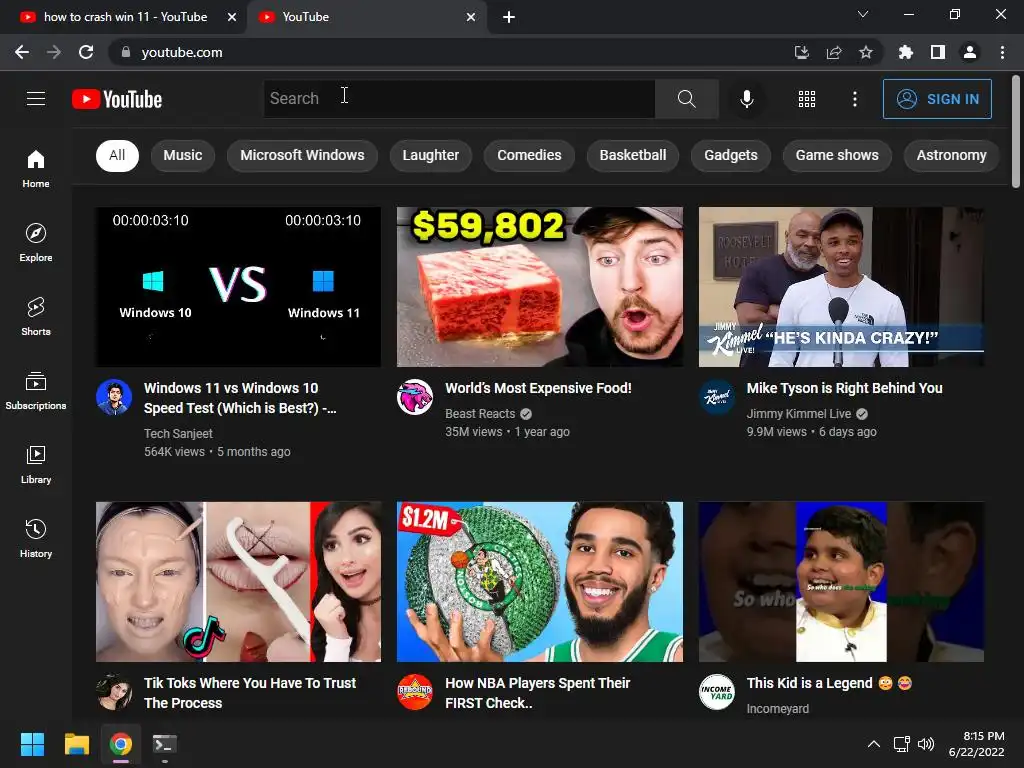Image resolution: width=1024 pixels, height=768 pixels.
Task: Select the YouTube browser tab
Action: click(366, 17)
